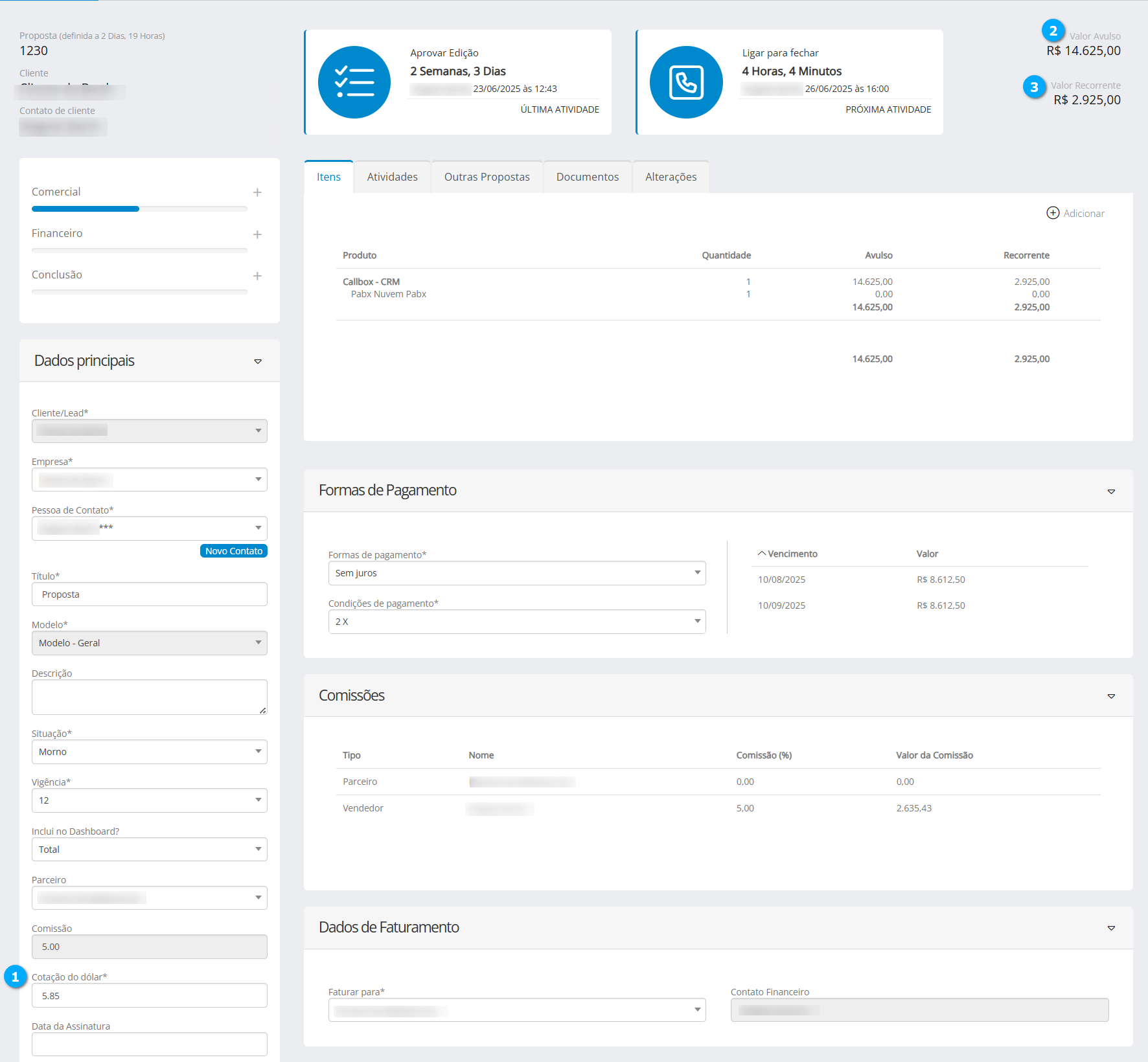Image resolution: width=1148 pixels, height=1062 pixels.
Task: Collapse the Dados principais section
Action: pos(258,361)
